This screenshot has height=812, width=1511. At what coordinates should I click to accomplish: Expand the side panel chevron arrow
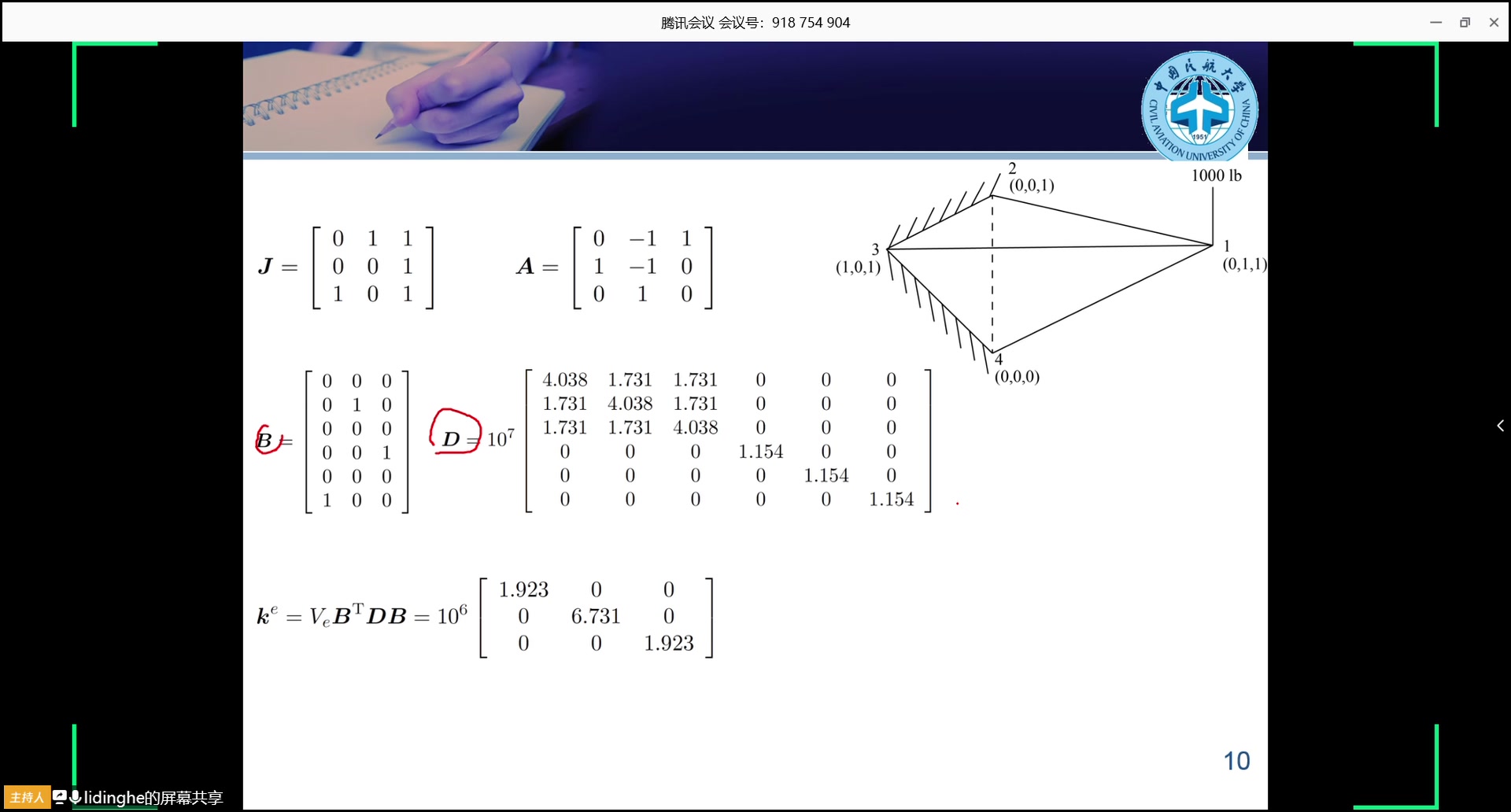coord(1500,426)
